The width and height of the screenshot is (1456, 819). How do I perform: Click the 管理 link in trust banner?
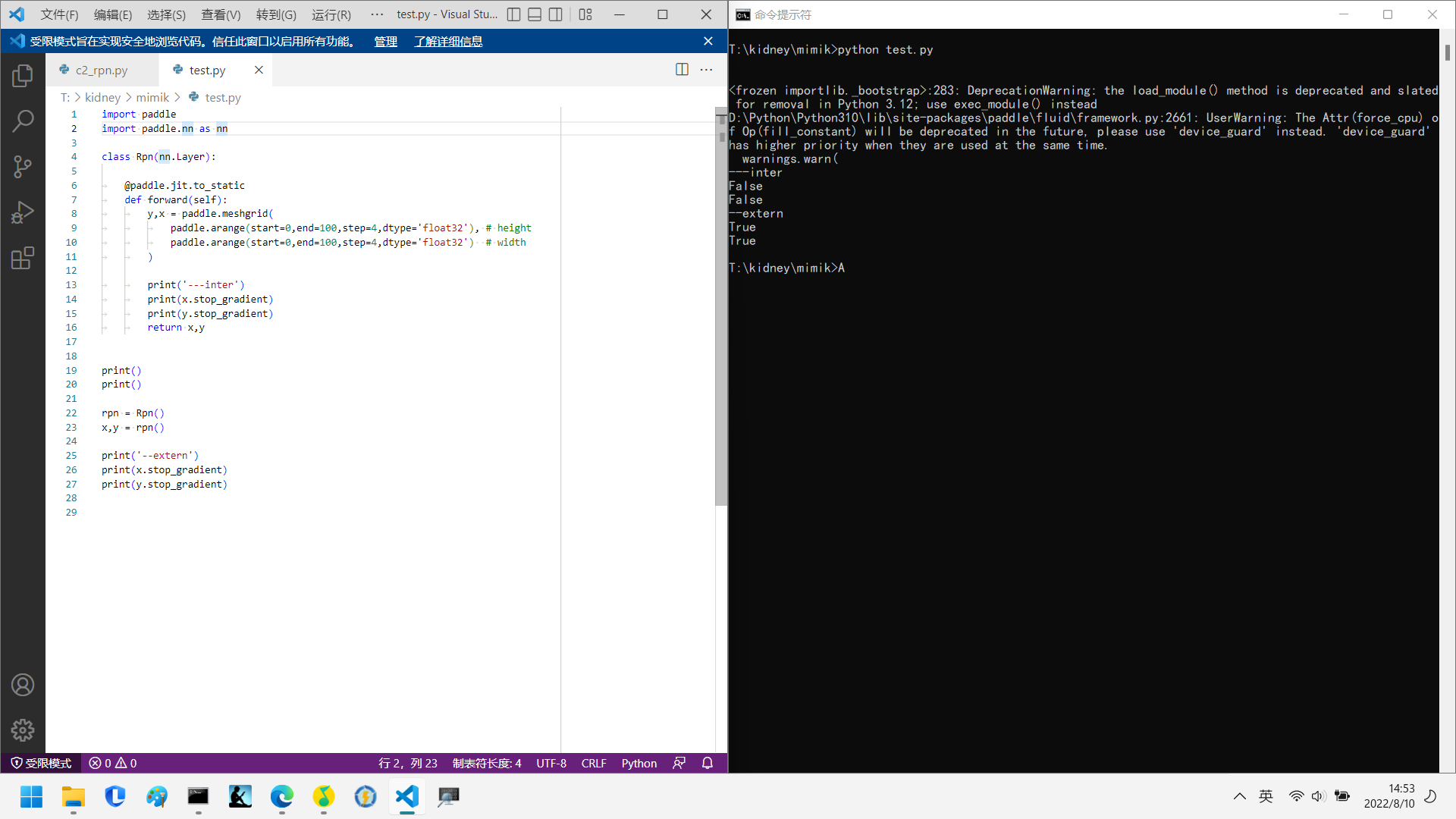point(385,42)
